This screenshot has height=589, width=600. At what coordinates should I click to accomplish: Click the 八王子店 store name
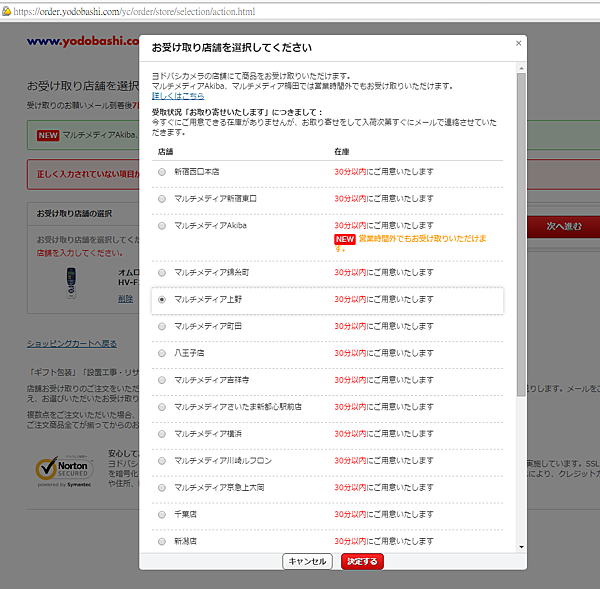click(x=189, y=353)
